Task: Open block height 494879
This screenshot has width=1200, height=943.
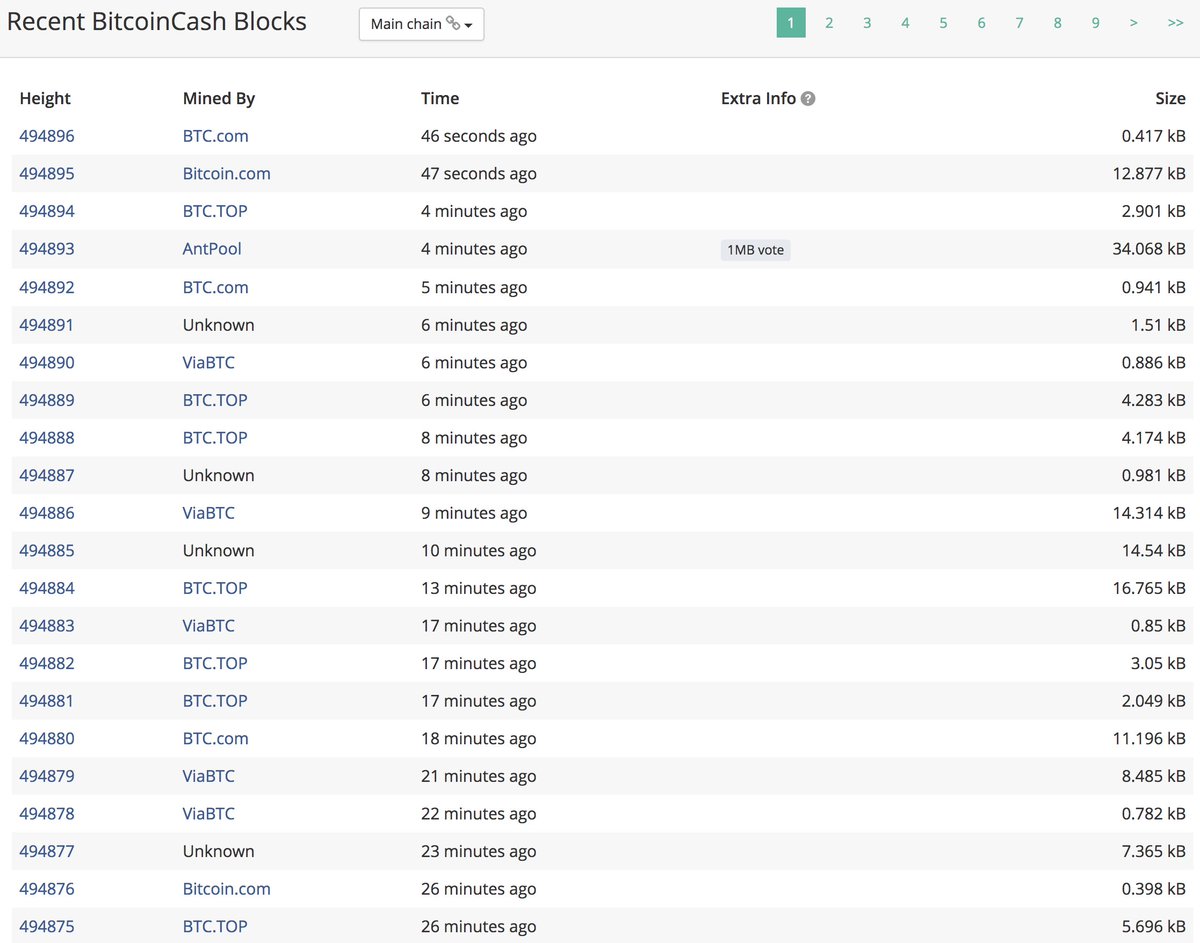Action: [47, 776]
